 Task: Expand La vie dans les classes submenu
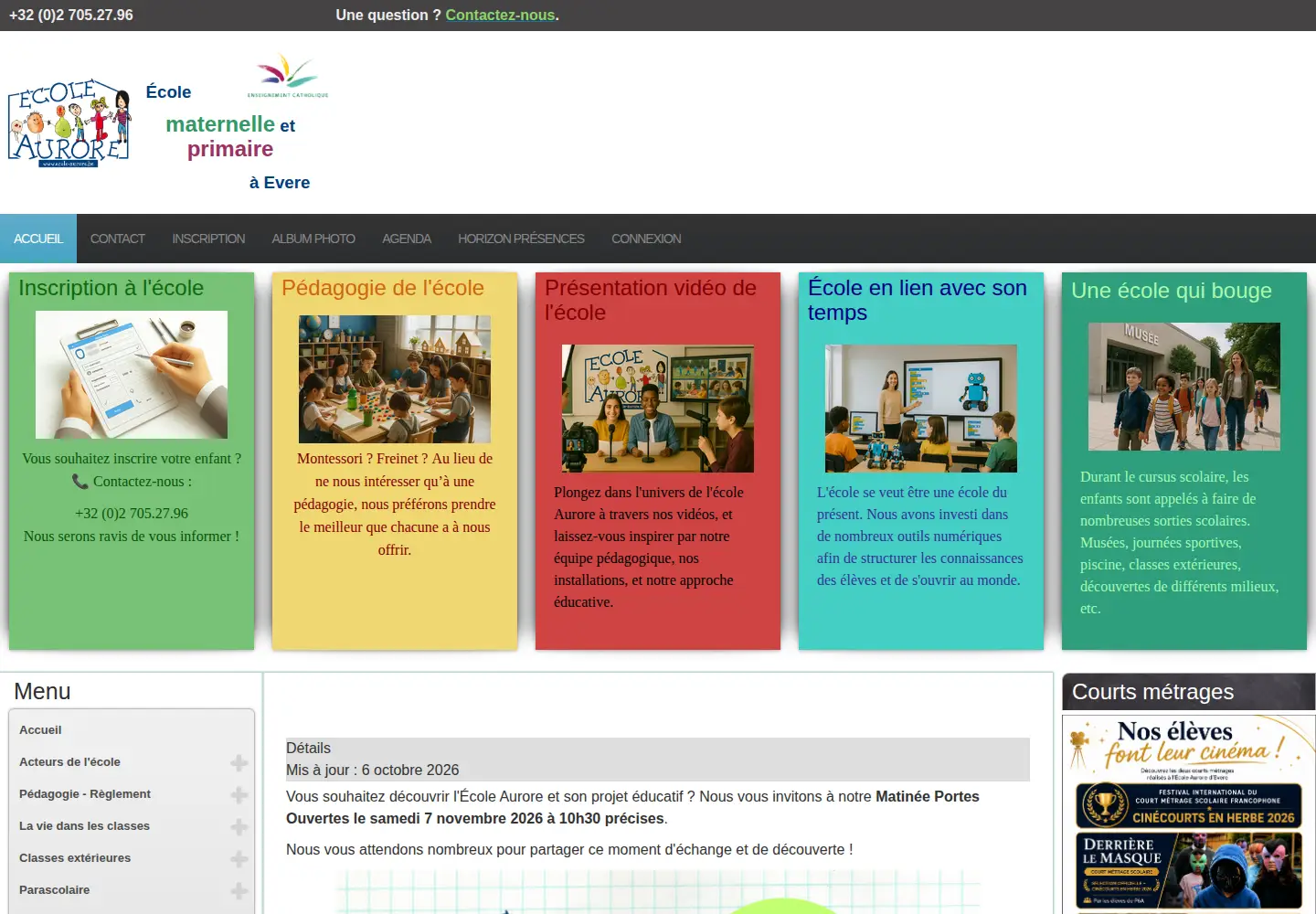[239, 826]
